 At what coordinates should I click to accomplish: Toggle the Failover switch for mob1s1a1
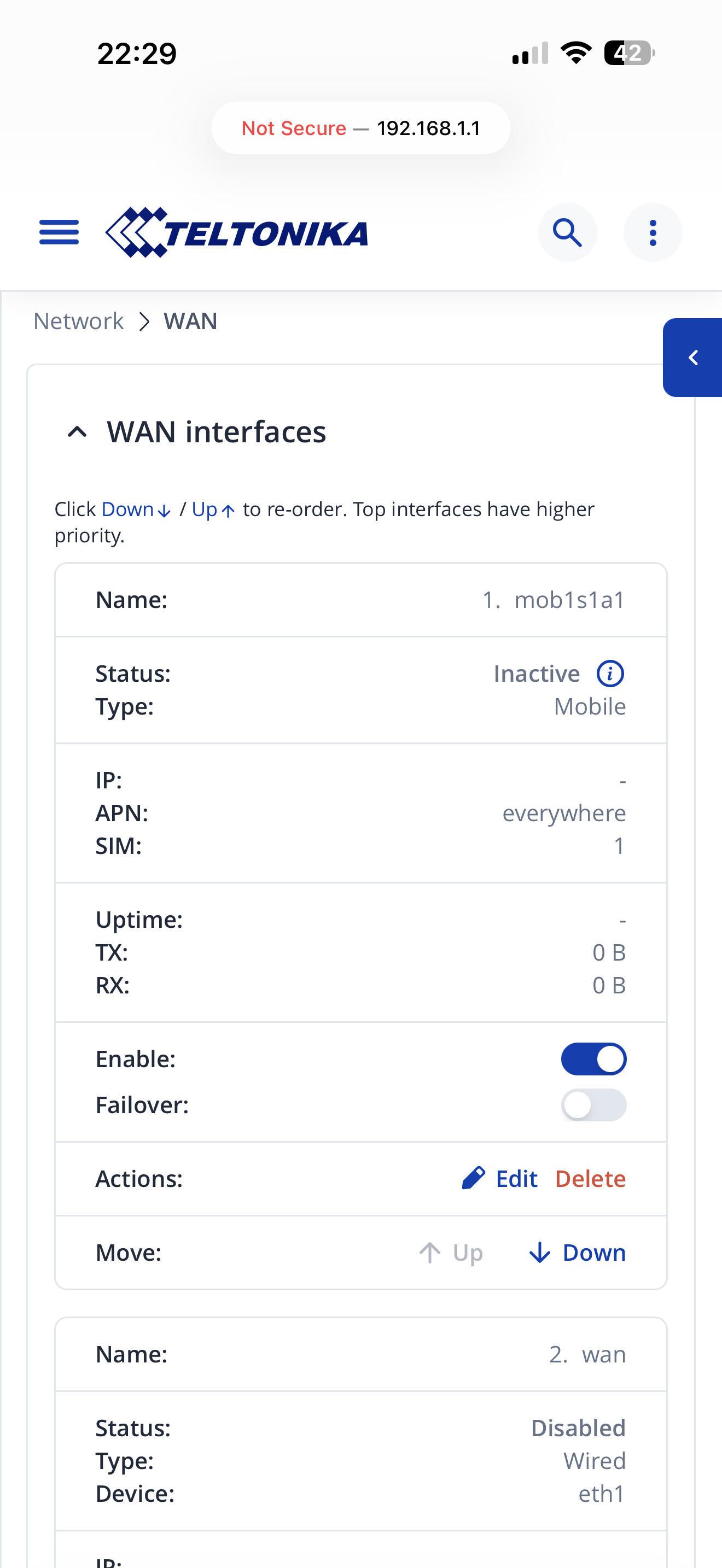(x=593, y=1105)
